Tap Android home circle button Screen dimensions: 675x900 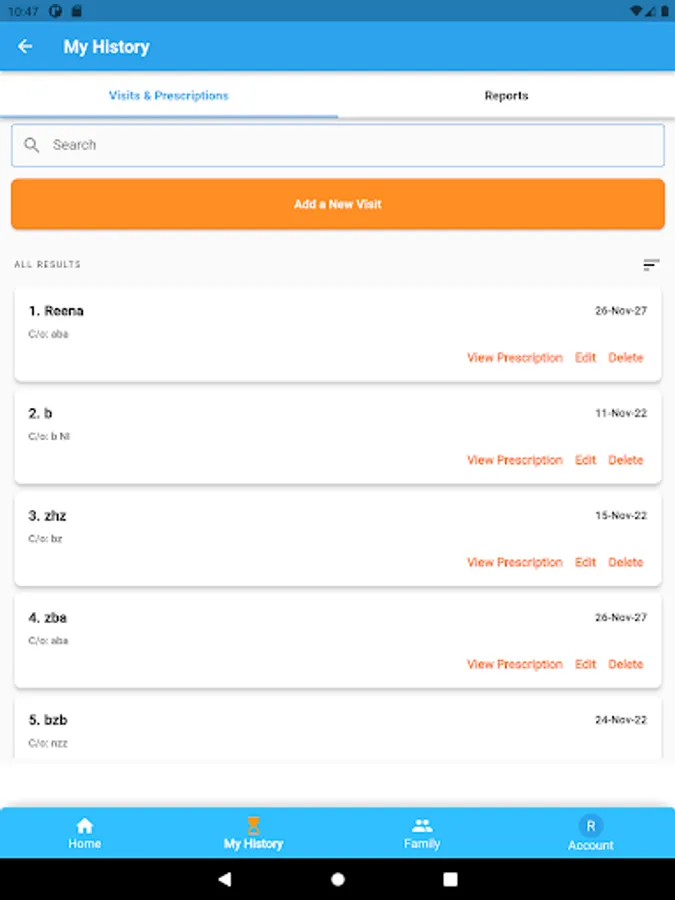pyautogui.click(x=338, y=879)
